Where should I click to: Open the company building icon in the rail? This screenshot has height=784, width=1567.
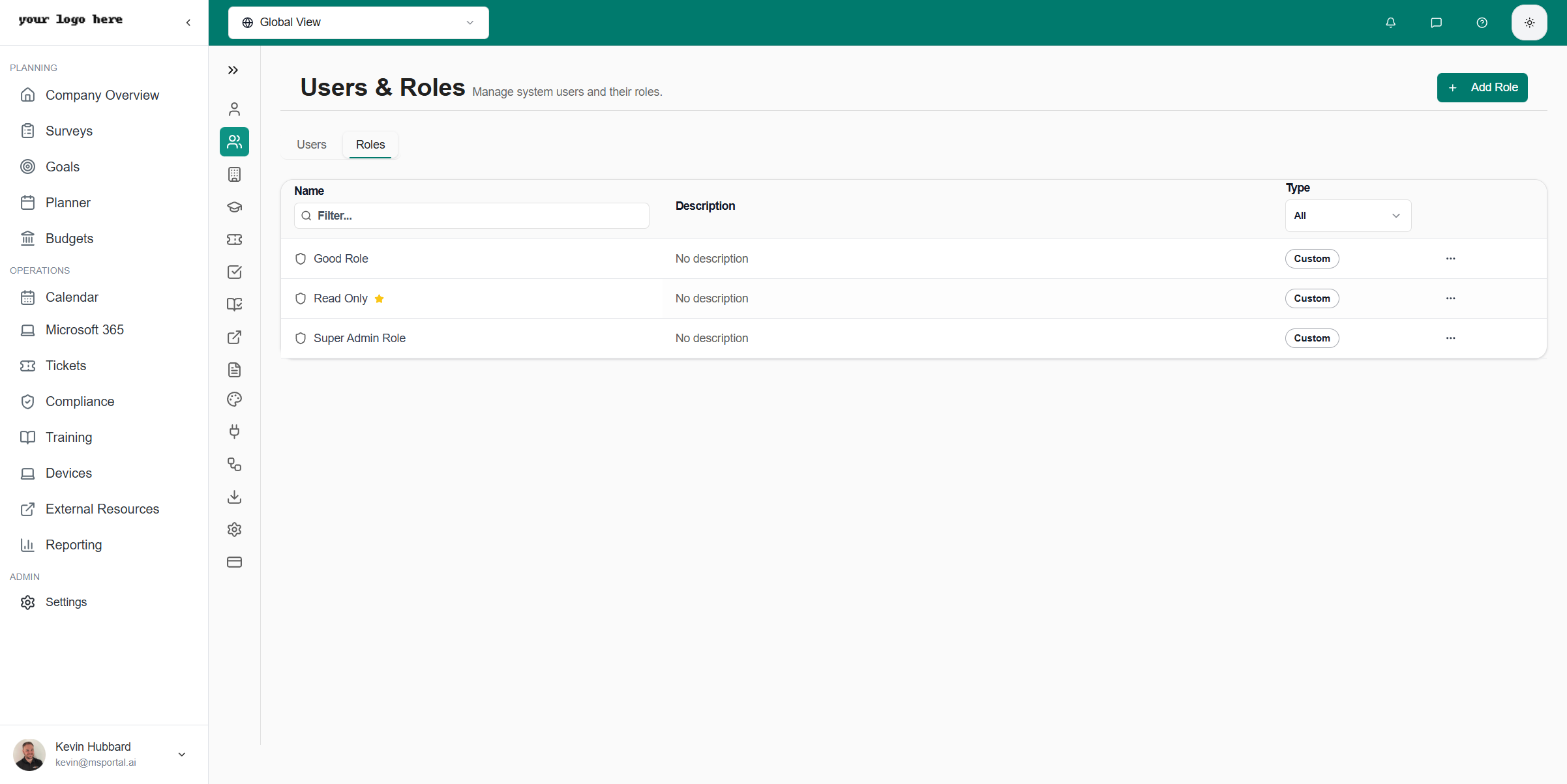click(x=234, y=174)
